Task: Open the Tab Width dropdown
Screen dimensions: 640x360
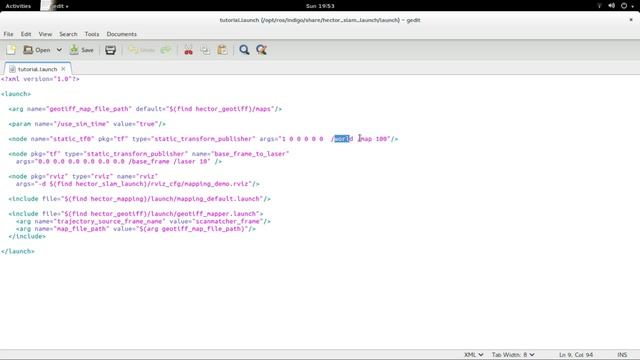Action: pyautogui.click(x=513, y=355)
